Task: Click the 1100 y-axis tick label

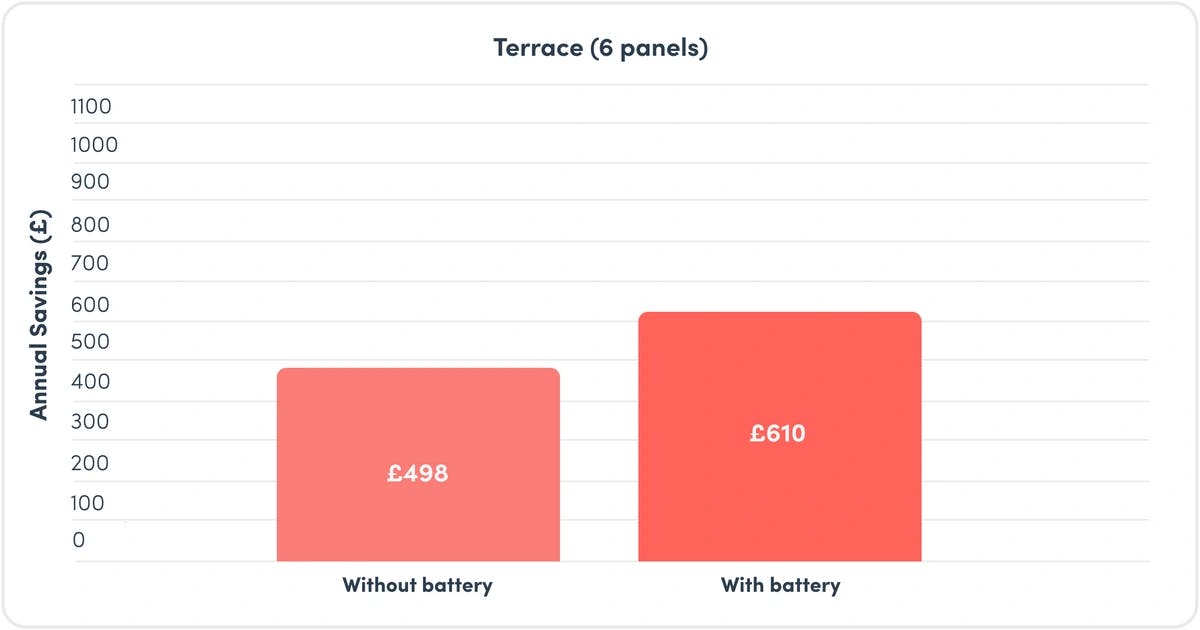Action: (x=91, y=106)
